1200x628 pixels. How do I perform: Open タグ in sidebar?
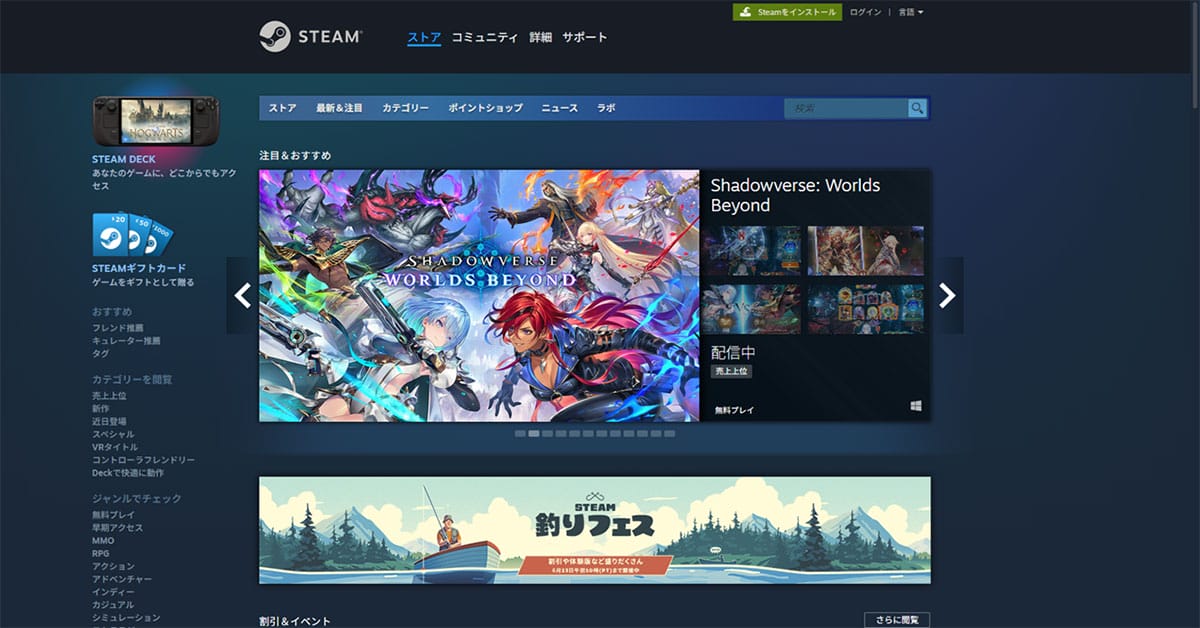pyautogui.click(x=101, y=354)
